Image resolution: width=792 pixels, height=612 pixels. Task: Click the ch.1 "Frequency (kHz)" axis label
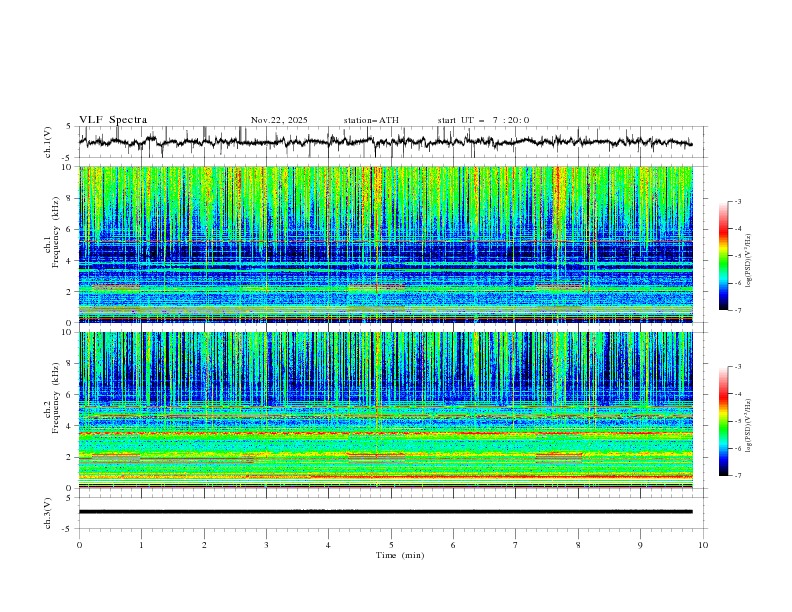[55, 233]
